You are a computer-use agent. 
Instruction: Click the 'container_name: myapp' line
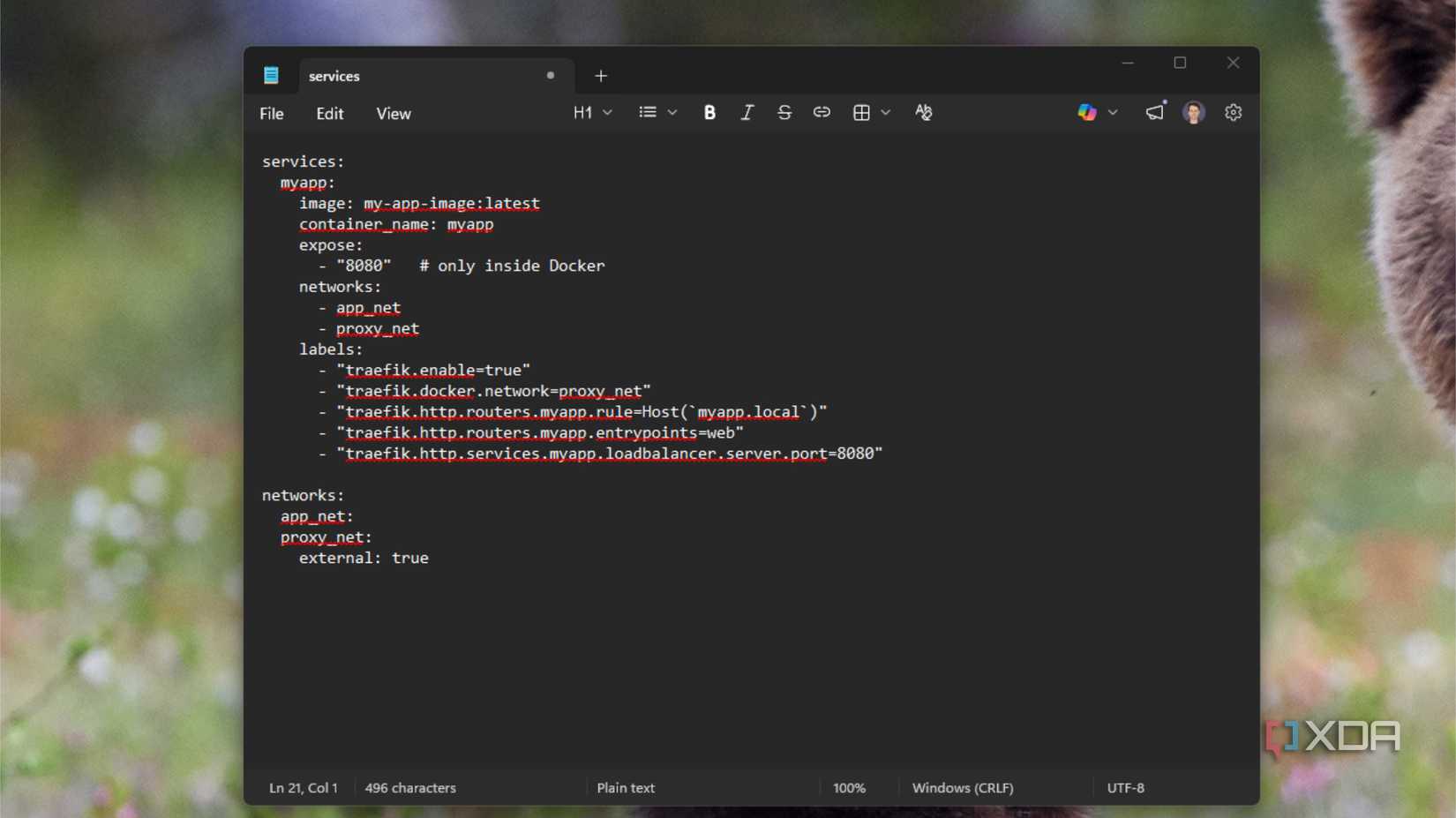pos(396,225)
